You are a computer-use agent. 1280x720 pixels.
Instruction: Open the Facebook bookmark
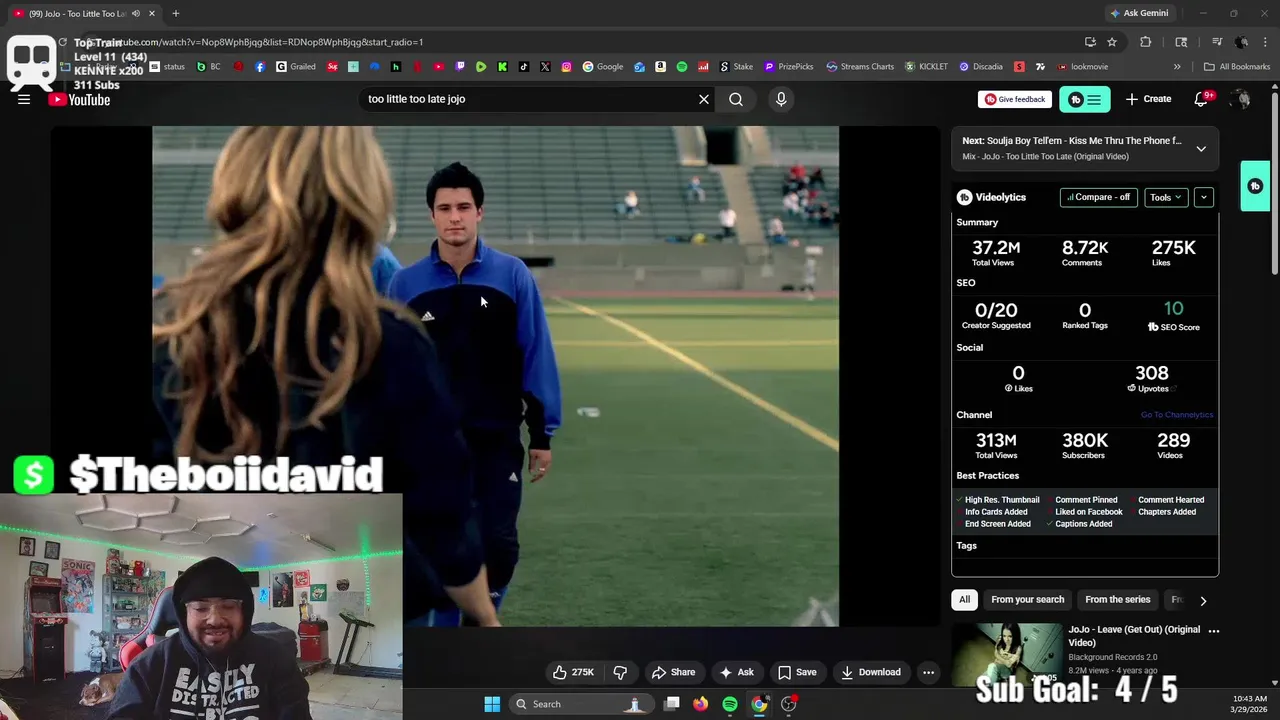pos(260,67)
